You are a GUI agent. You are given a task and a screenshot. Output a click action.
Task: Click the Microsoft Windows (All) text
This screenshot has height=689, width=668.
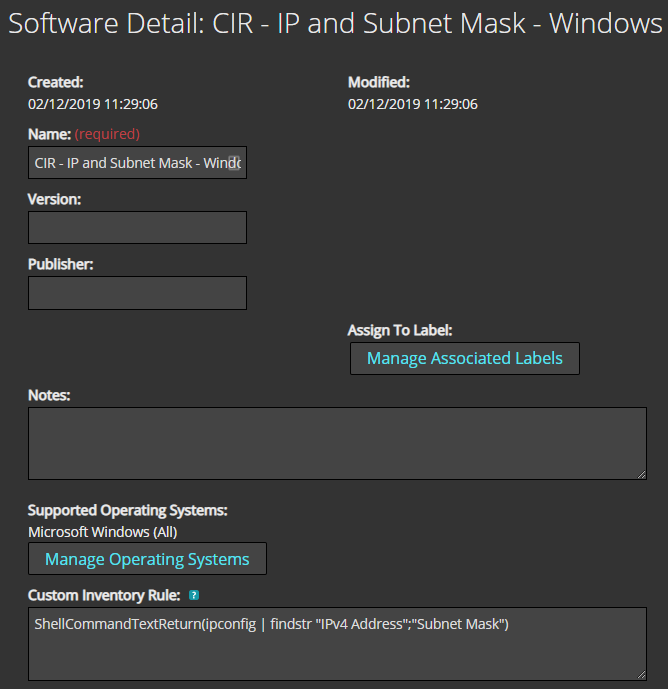(102, 532)
